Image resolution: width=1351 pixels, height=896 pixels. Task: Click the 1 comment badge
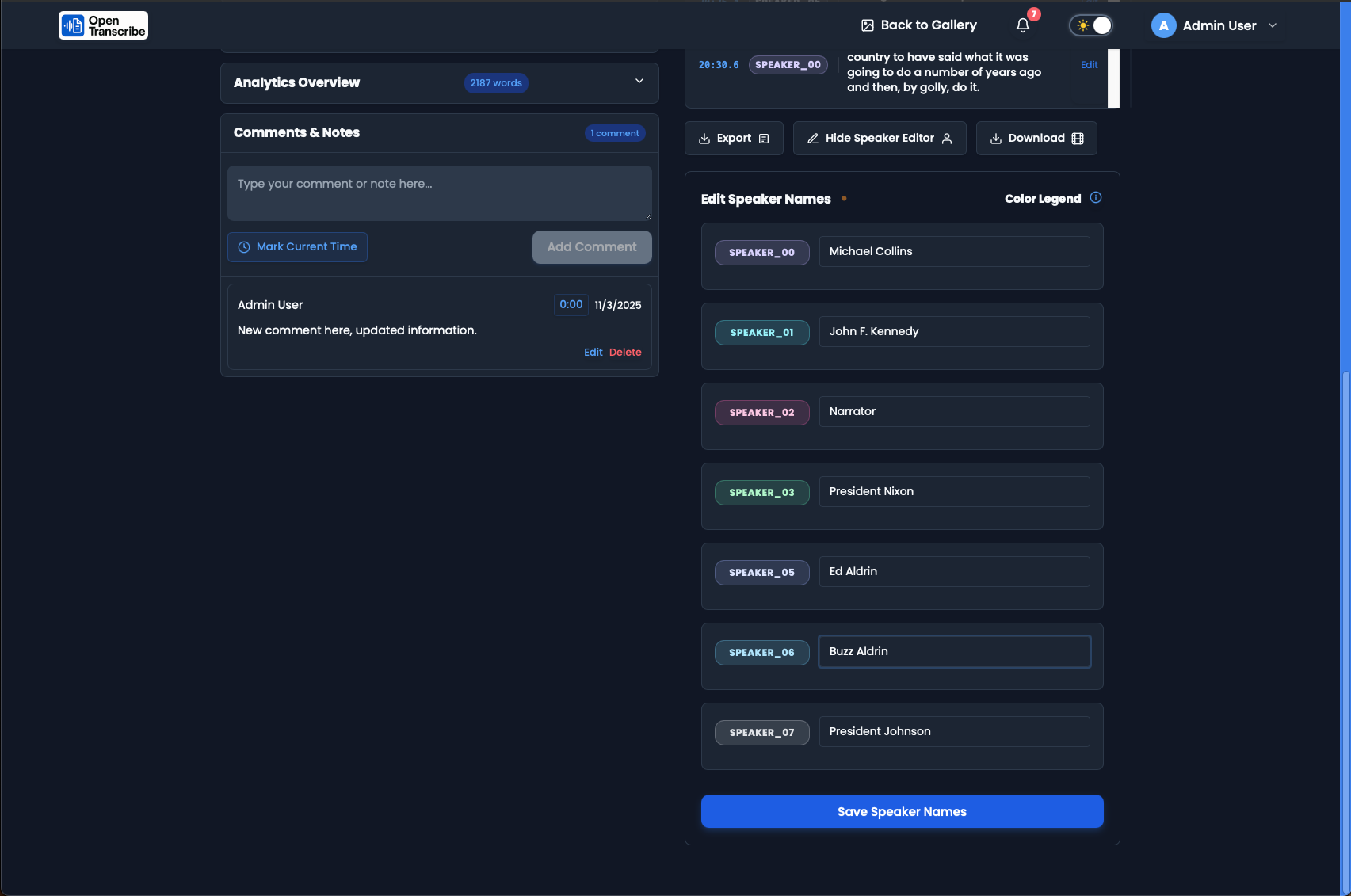tap(615, 133)
